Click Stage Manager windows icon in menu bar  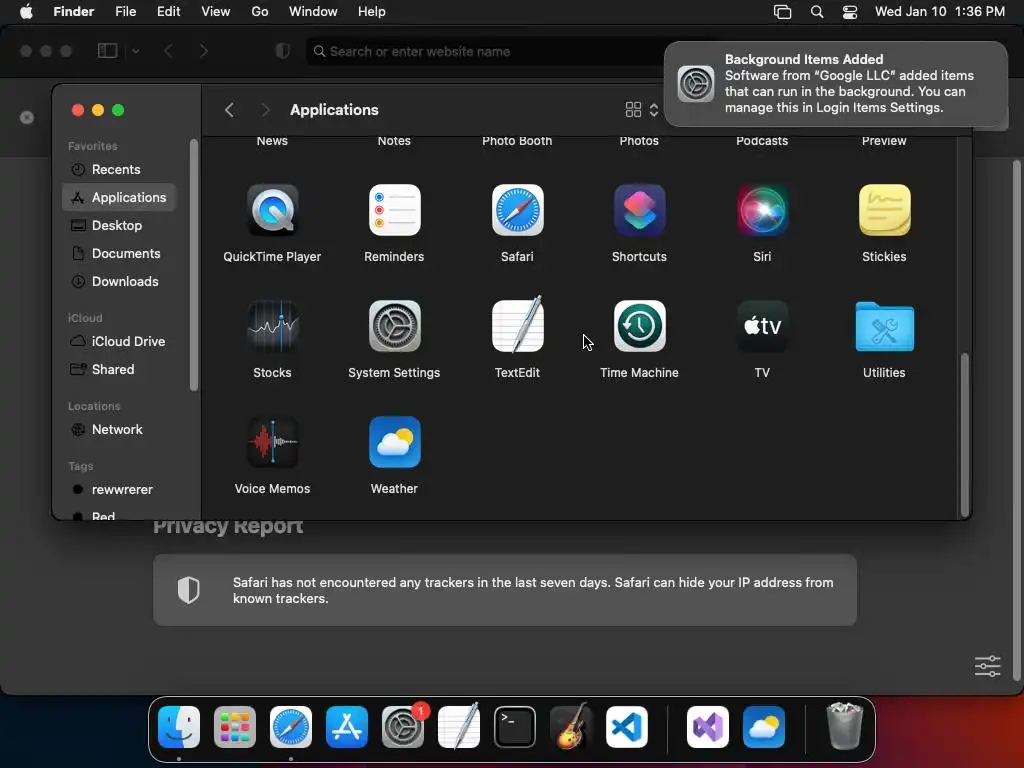tap(782, 12)
